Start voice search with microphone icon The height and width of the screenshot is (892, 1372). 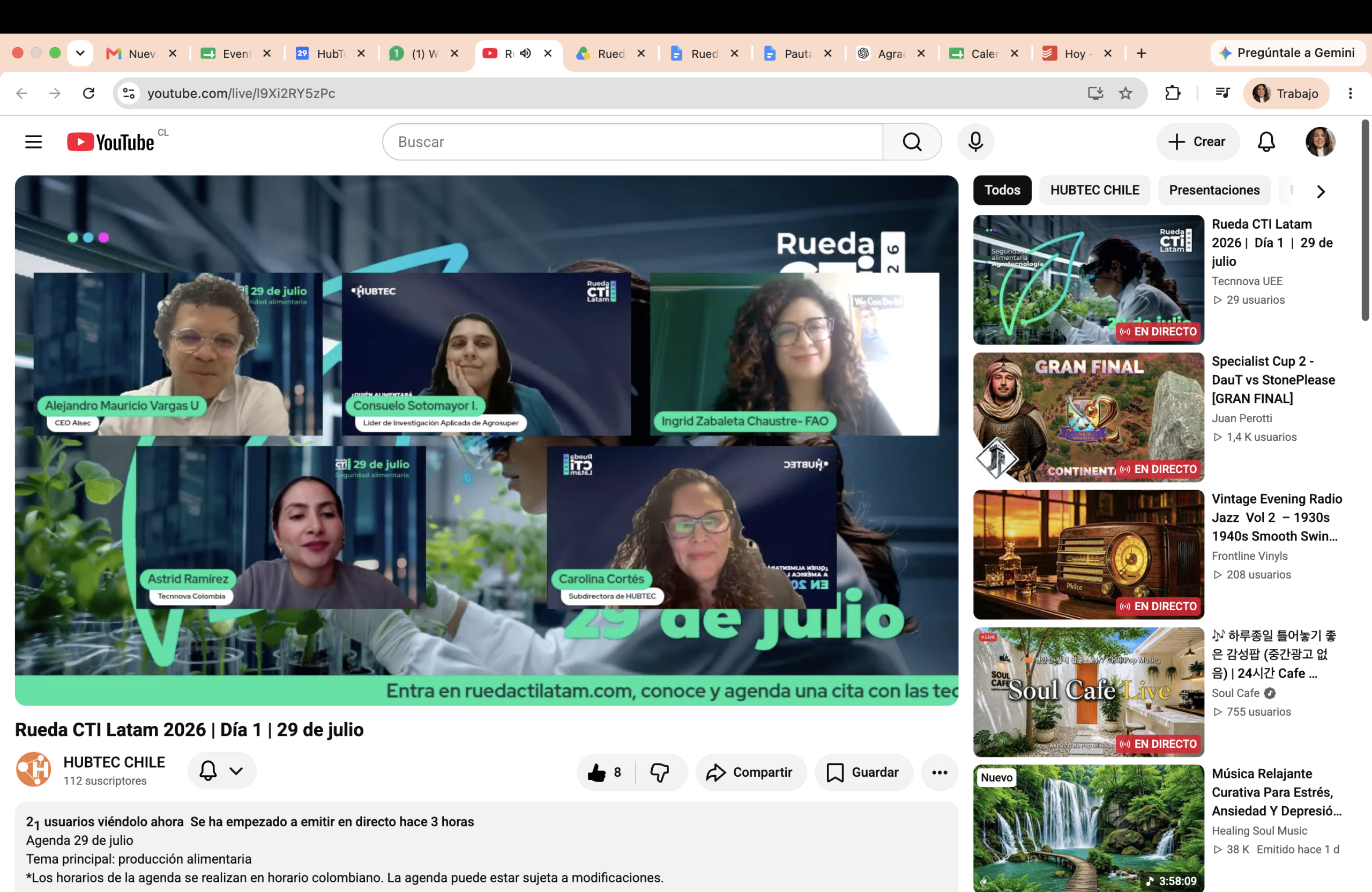pyautogui.click(x=975, y=142)
